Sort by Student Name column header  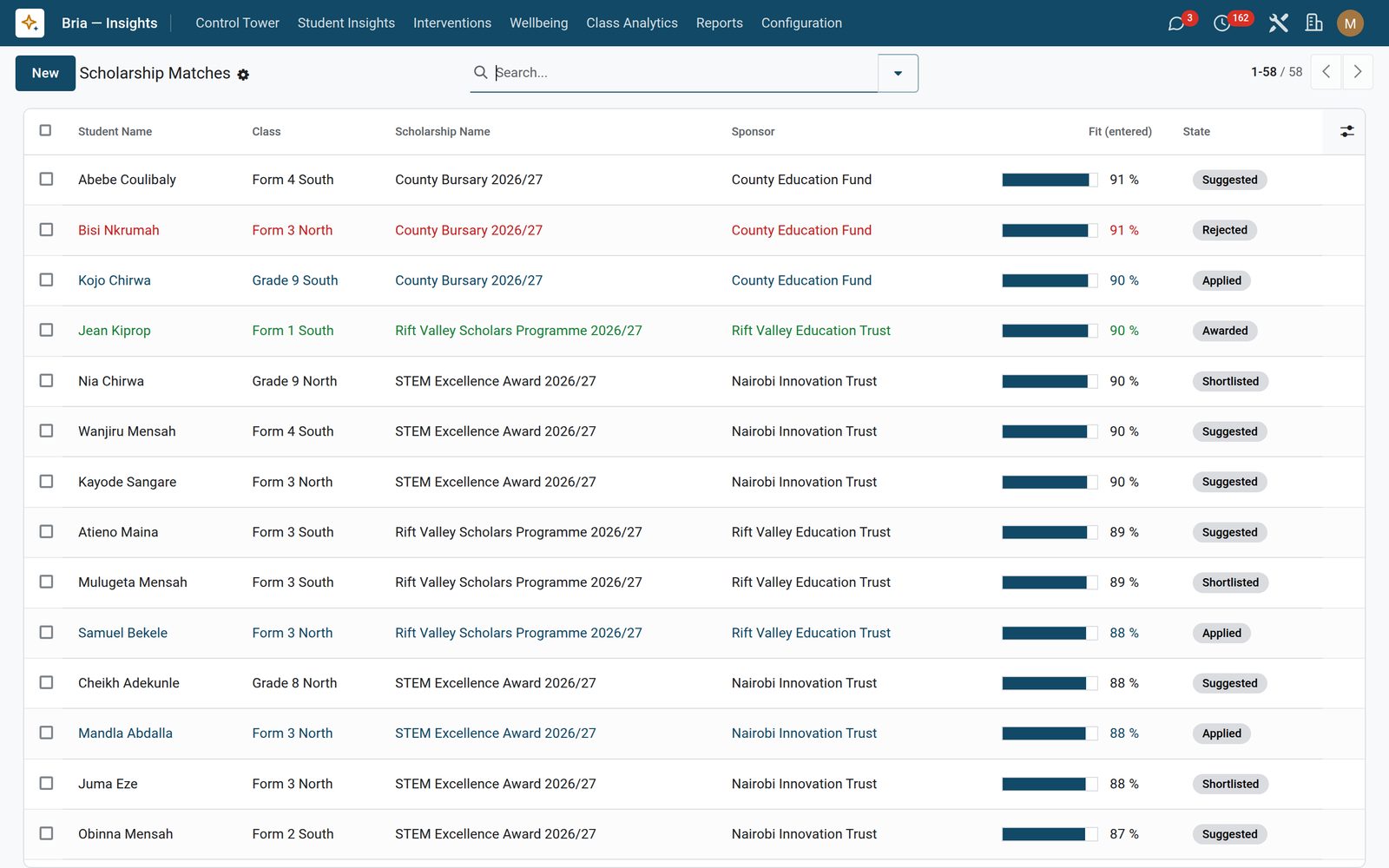pos(115,132)
